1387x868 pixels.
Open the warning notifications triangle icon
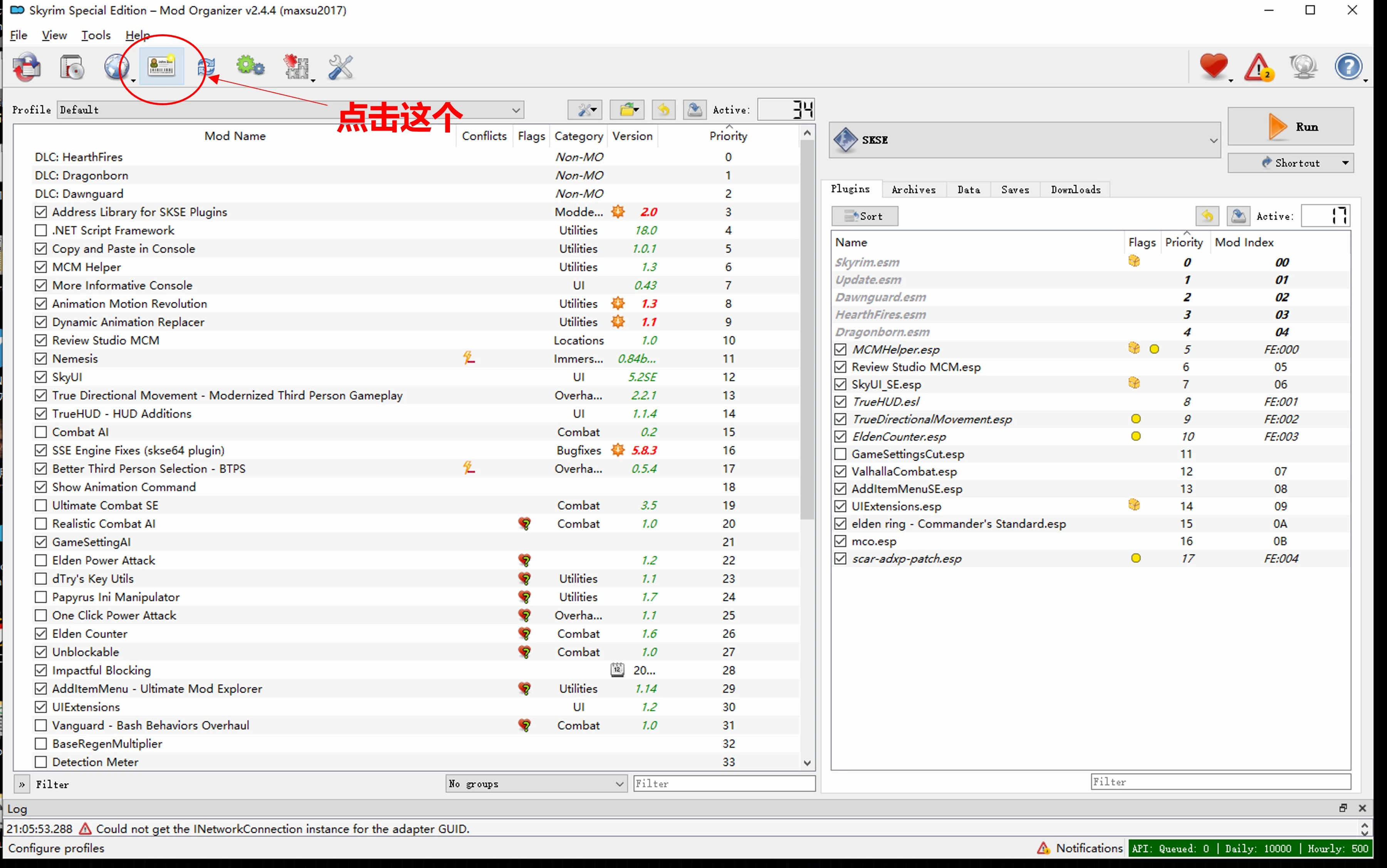coord(1258,67)
